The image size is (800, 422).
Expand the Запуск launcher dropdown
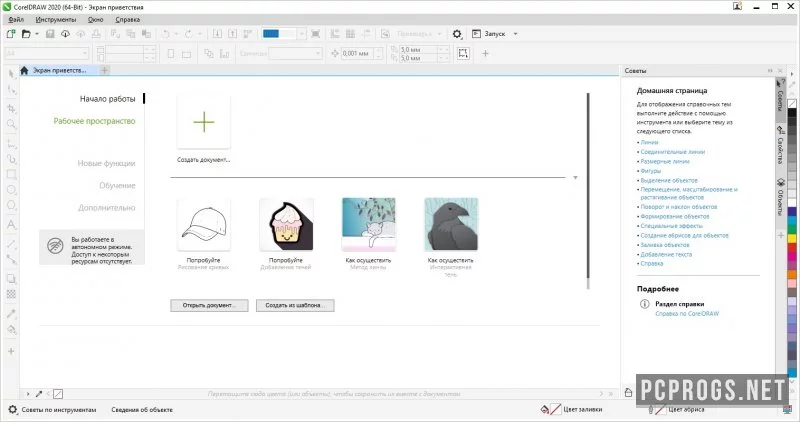pos(515,34)
